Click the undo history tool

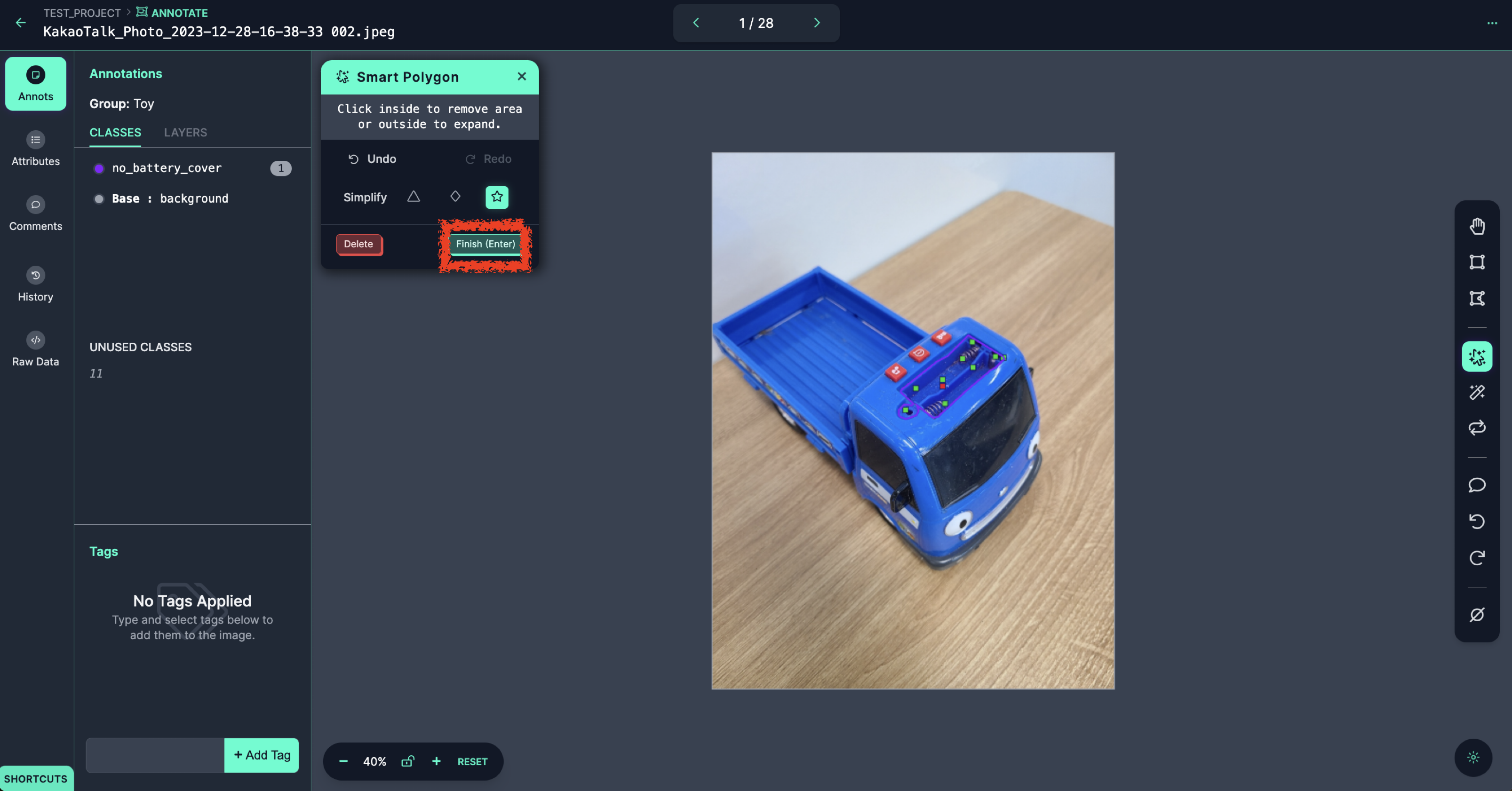35,276
